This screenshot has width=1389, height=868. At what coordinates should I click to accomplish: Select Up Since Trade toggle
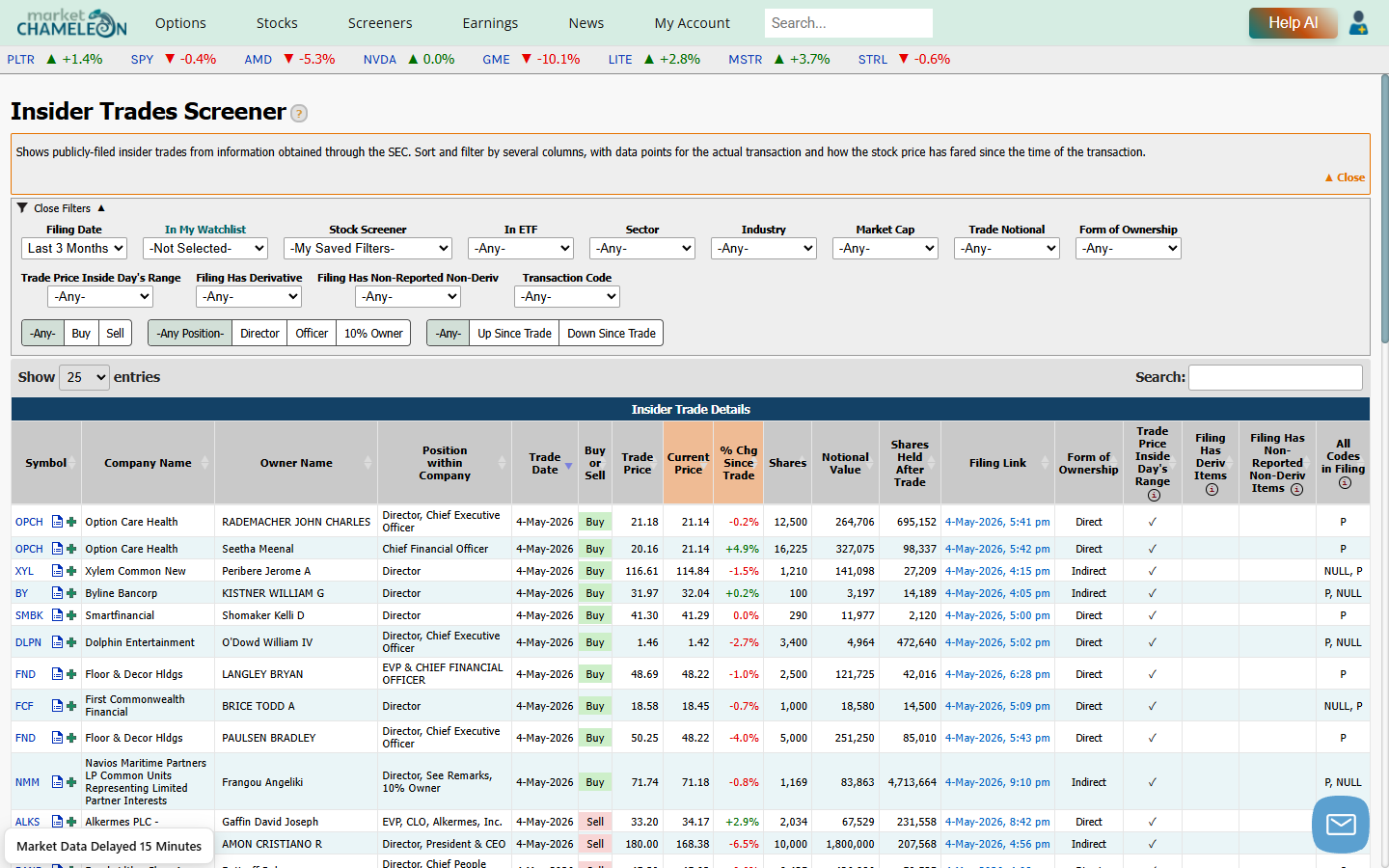(514, 334)
